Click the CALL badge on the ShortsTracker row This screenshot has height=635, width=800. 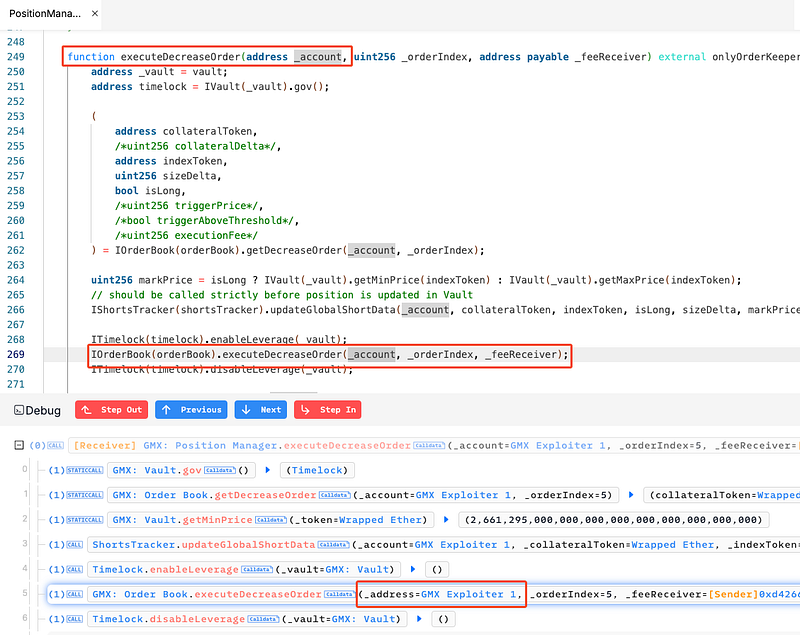[x=73, y=545]
